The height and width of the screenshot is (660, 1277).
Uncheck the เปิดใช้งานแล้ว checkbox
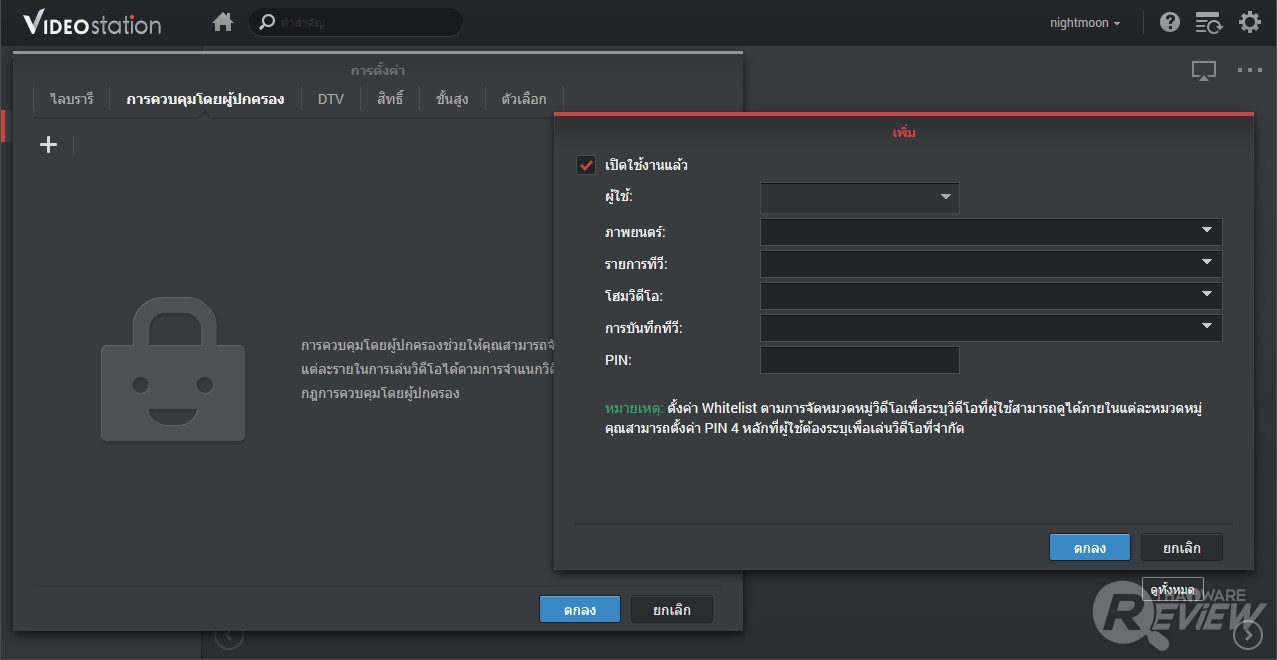click(586, 165)
